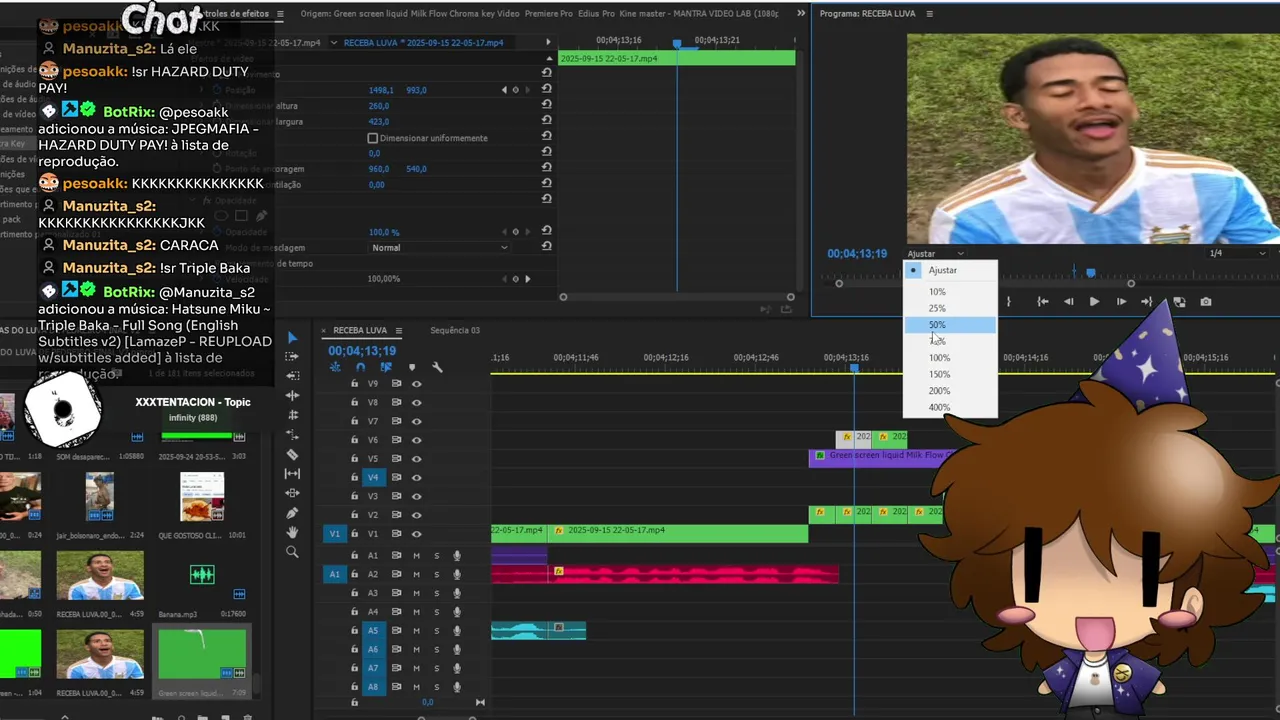Viewport: 1280px width, 720px height.
Task: Toggle sync lock on V2
Action: (x=396, y=515)
